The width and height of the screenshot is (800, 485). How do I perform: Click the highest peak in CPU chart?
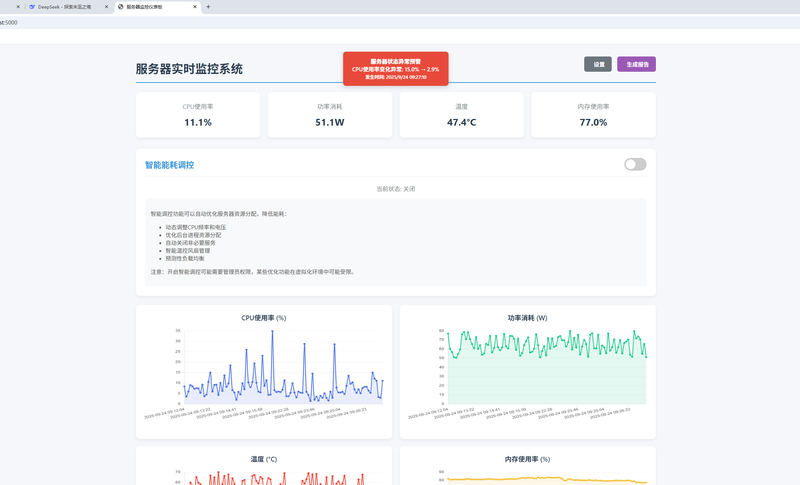[x=272, y=331]
